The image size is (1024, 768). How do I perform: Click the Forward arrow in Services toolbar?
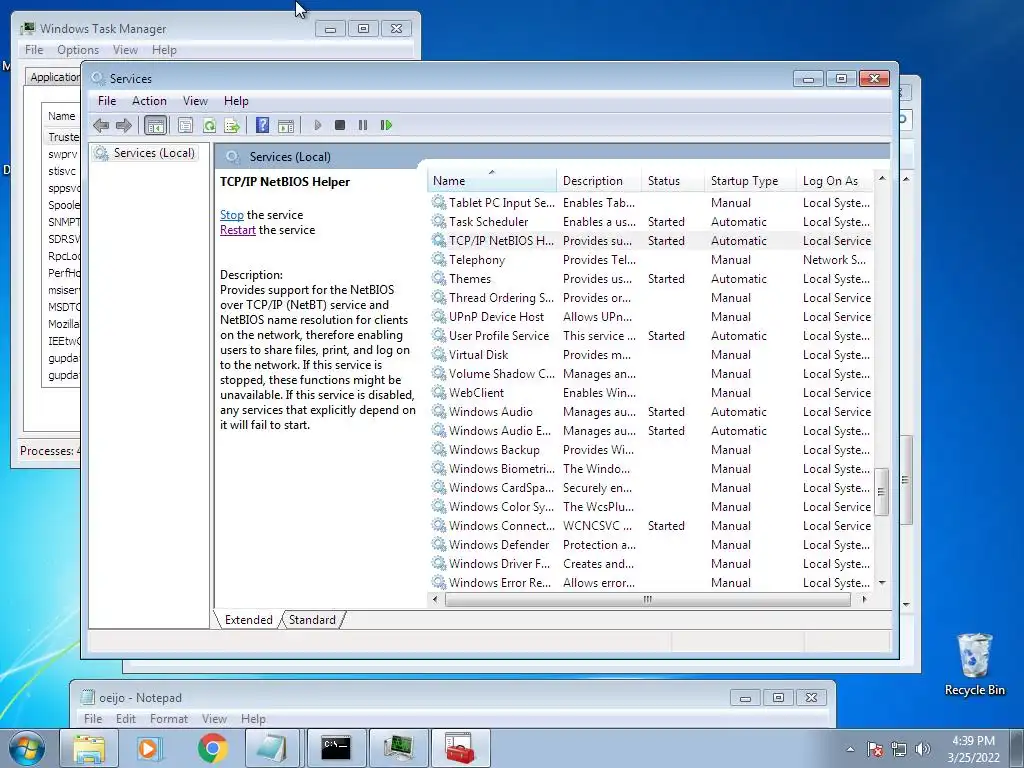[123, 125]
